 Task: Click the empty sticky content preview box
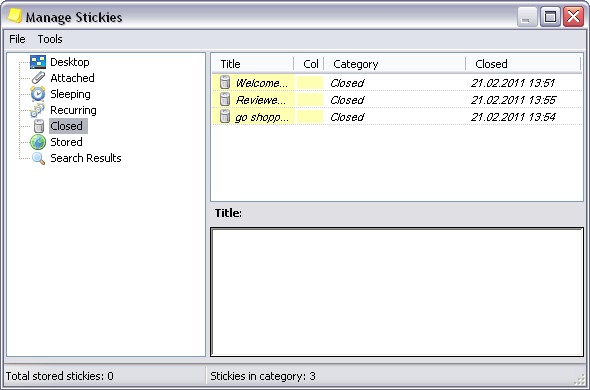397,292
